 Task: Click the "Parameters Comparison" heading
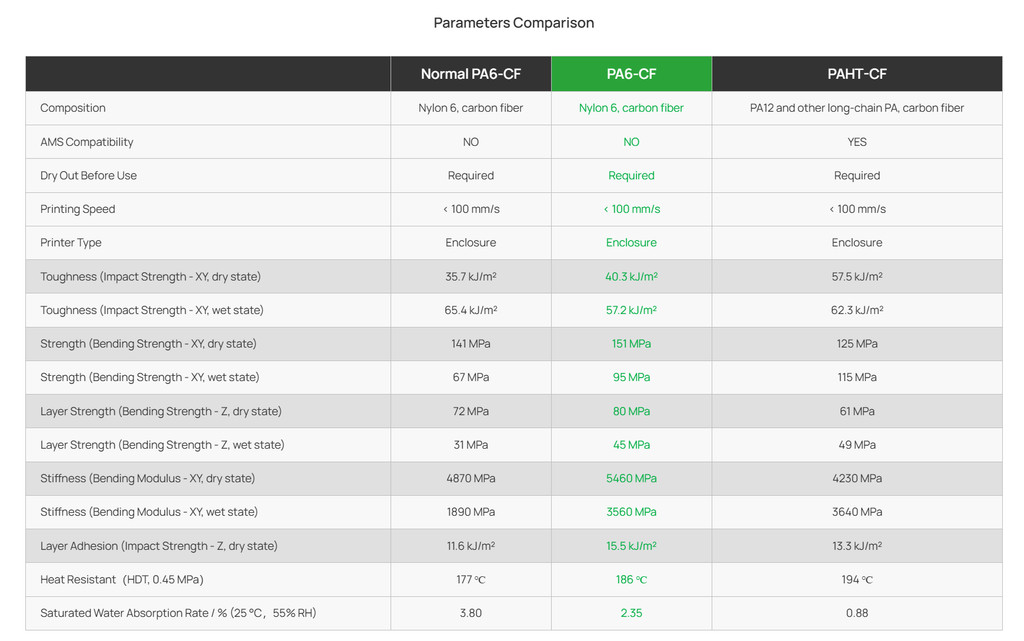pos(513,23)
